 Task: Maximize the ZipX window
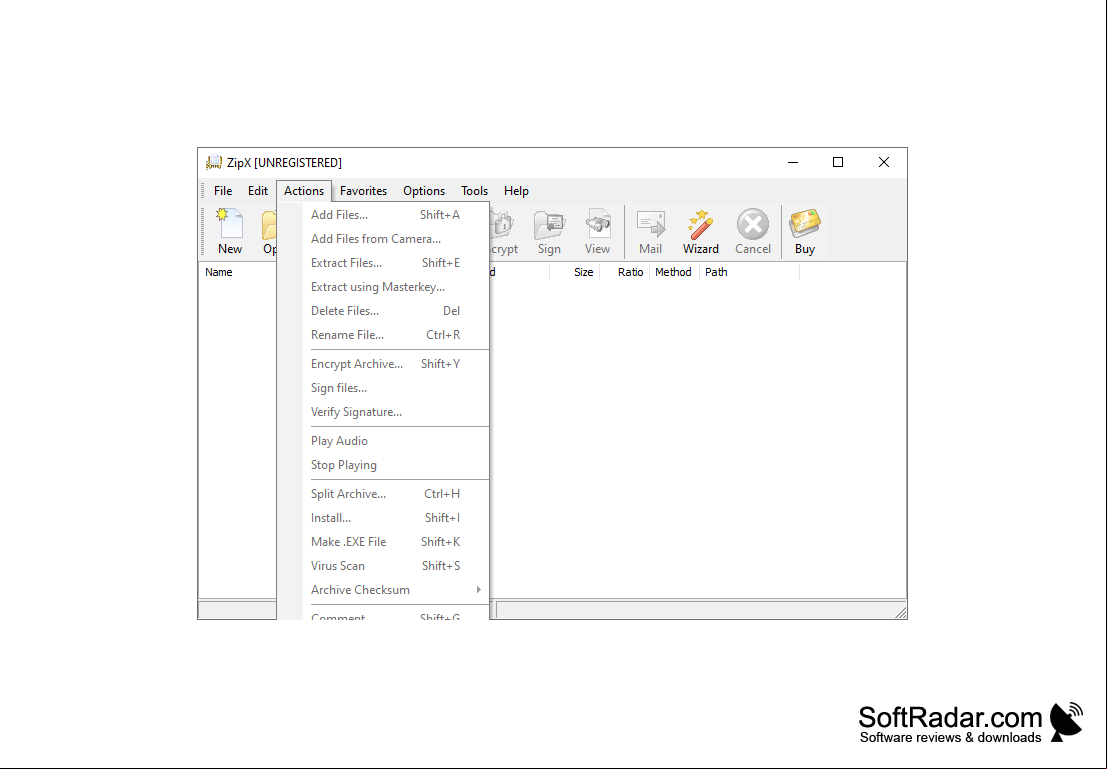[x=838, y=162]
